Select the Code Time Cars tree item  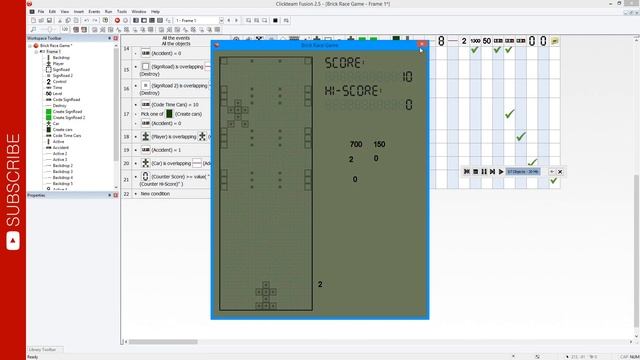[x=67, y=136]
